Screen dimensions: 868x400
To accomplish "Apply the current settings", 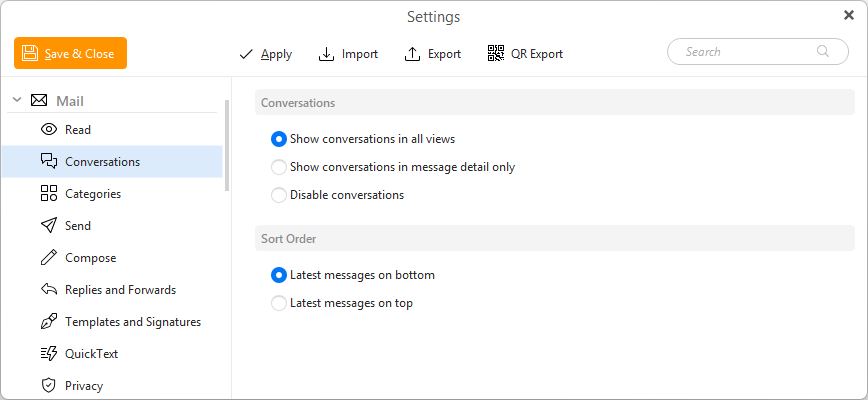I will pyautogui.click(x=265, y=54).
